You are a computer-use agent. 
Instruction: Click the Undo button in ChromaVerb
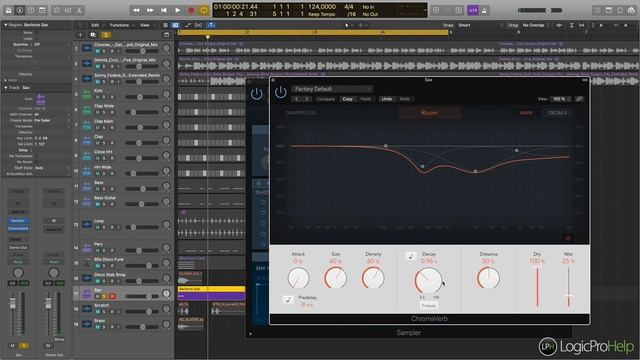(x=387, y=99)
